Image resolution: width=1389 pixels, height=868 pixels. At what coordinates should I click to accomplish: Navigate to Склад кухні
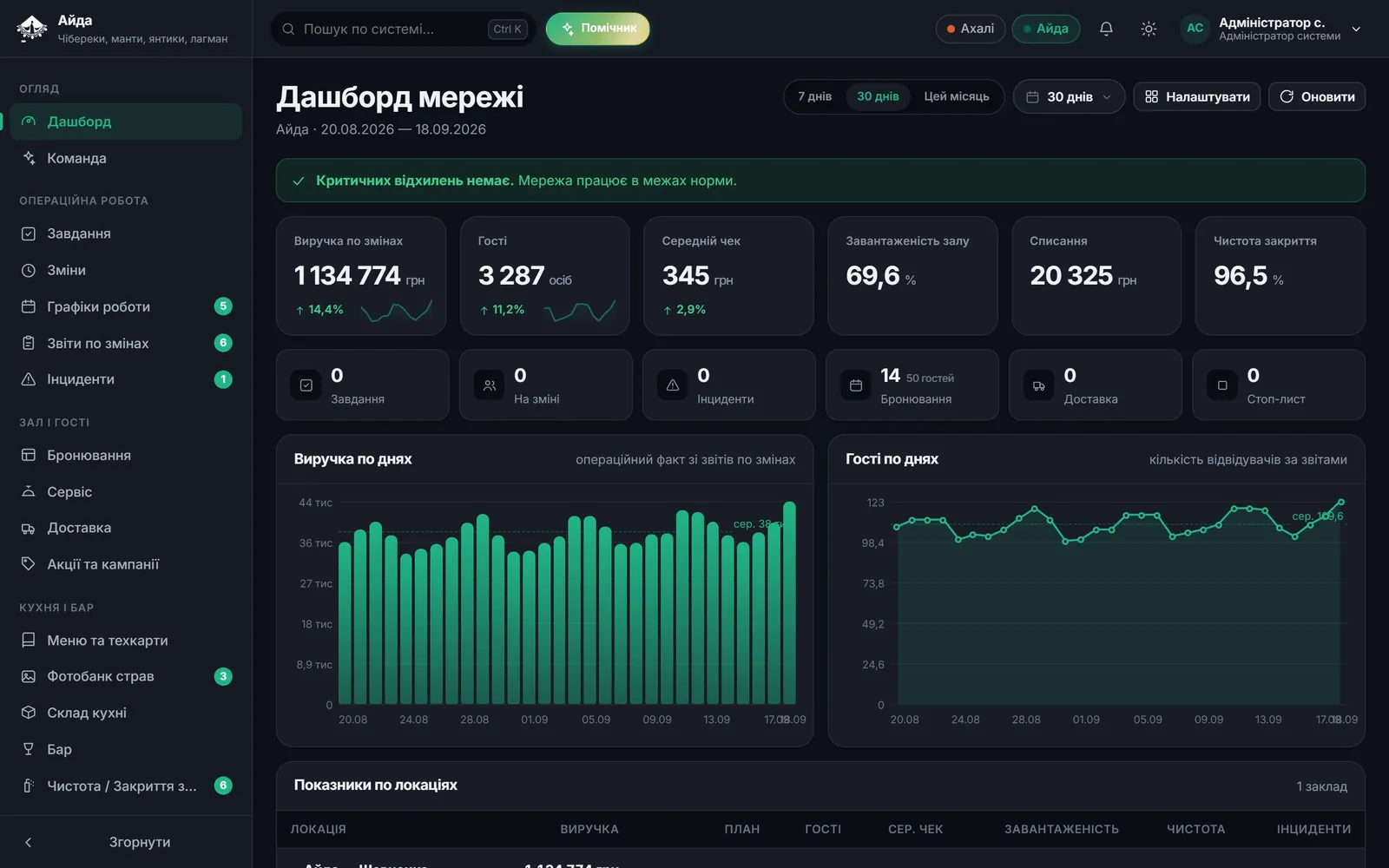coord(126,713)
